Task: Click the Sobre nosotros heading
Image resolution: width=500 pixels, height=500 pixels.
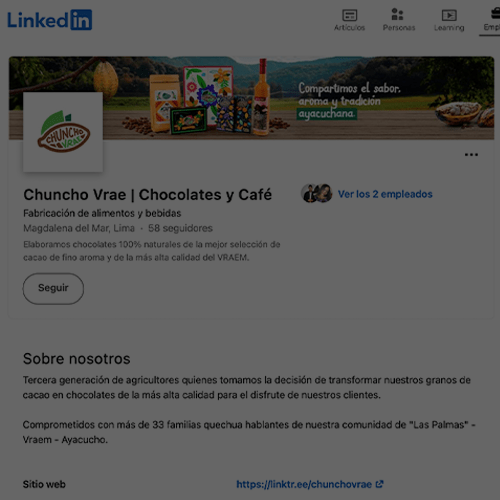Action: [x=77, y=359]
